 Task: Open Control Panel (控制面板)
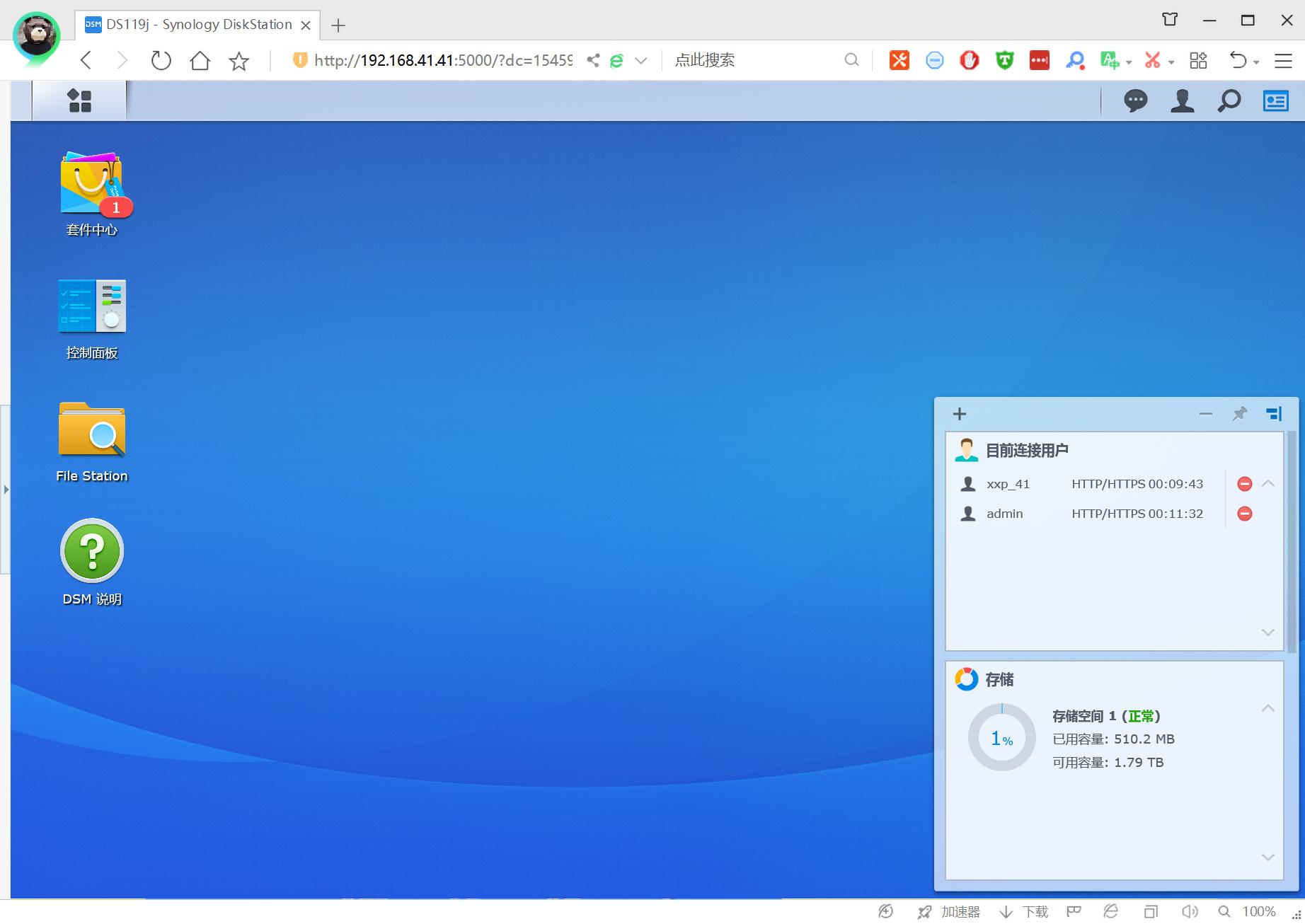pyautogui.click(x=92, y=319)
